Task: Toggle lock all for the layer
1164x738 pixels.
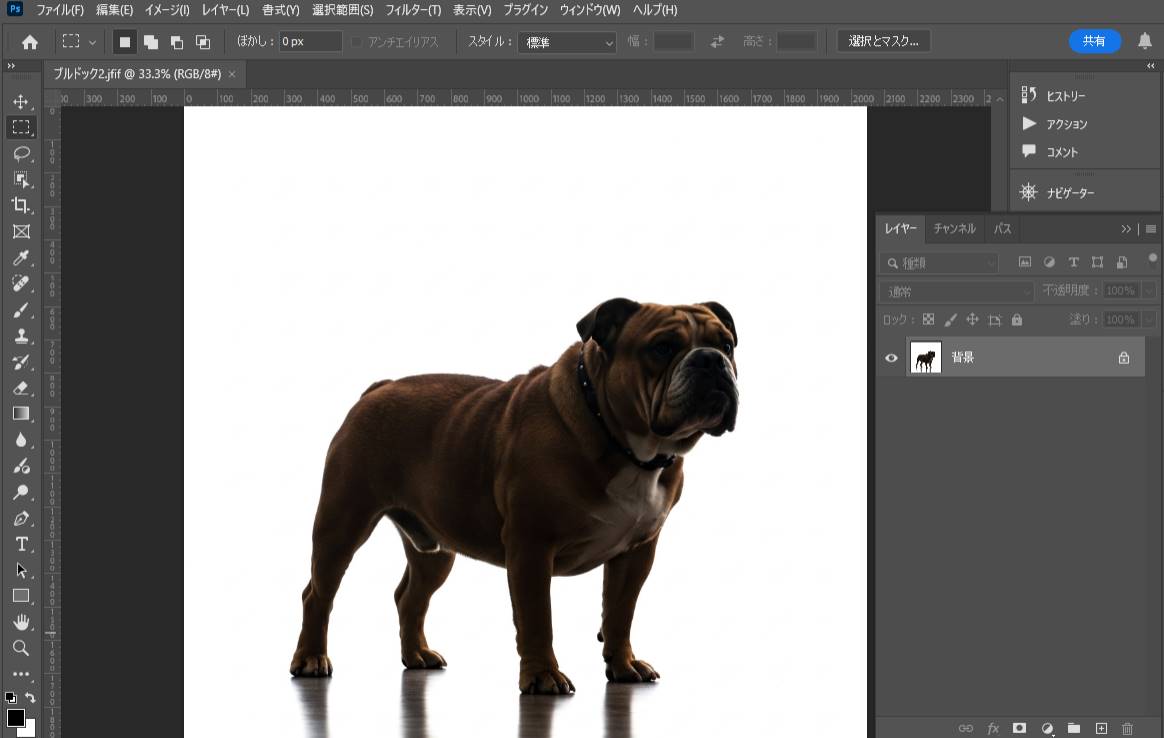Action: coord(1017,320)
